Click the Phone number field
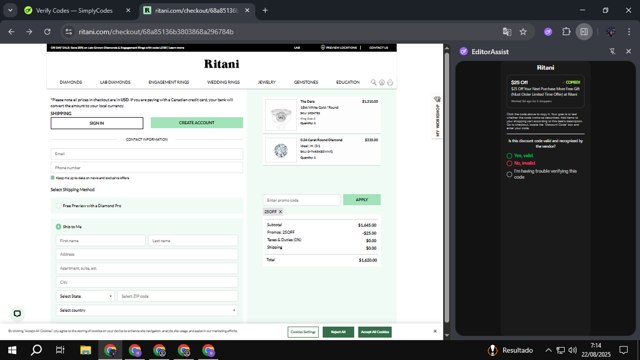This screenshot has height=360, width=640. (x=147, y=168)
